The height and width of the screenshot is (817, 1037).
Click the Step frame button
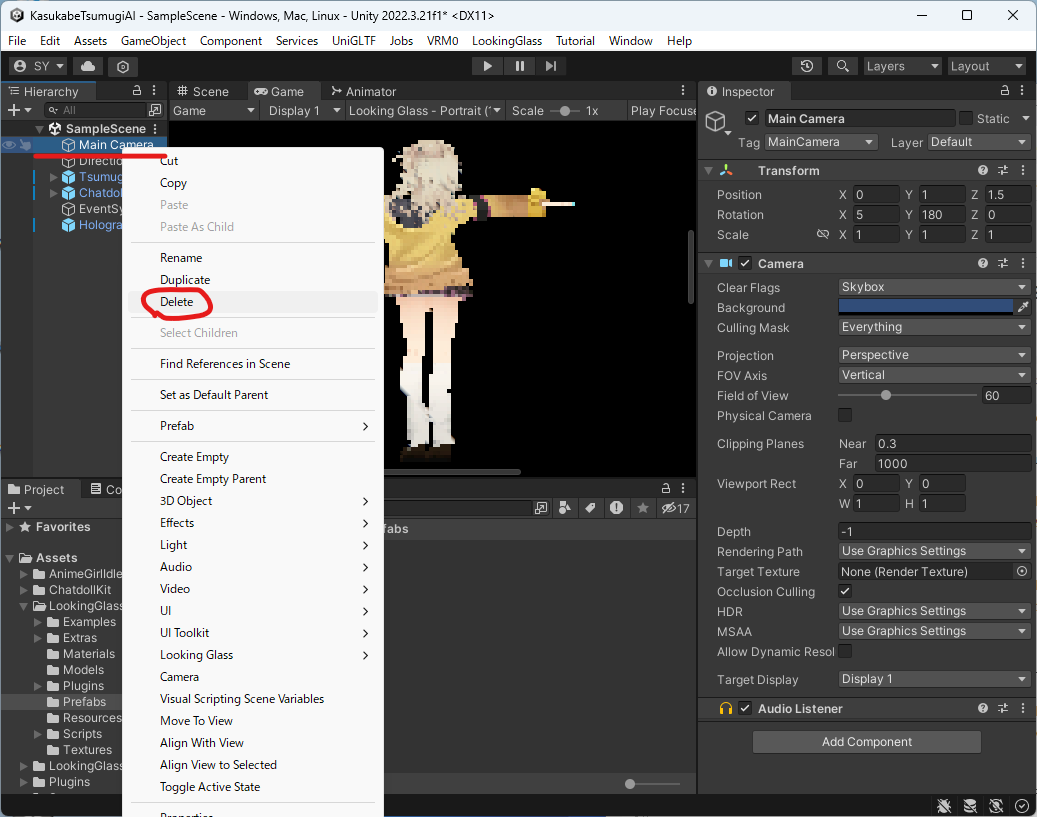coord(551,66)
